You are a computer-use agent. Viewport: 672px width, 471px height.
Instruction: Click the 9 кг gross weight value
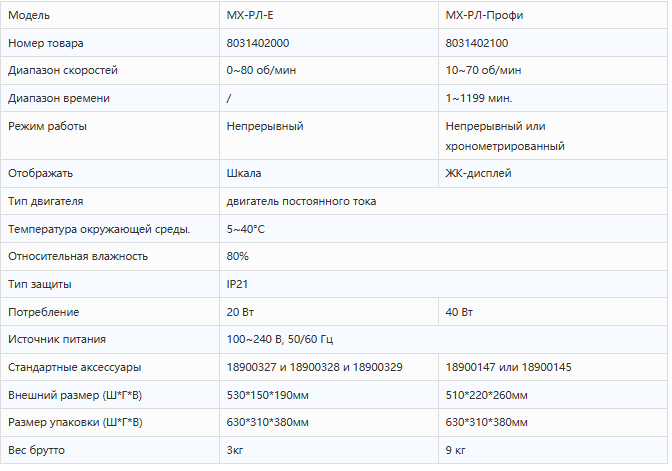(x=456, y=450)
